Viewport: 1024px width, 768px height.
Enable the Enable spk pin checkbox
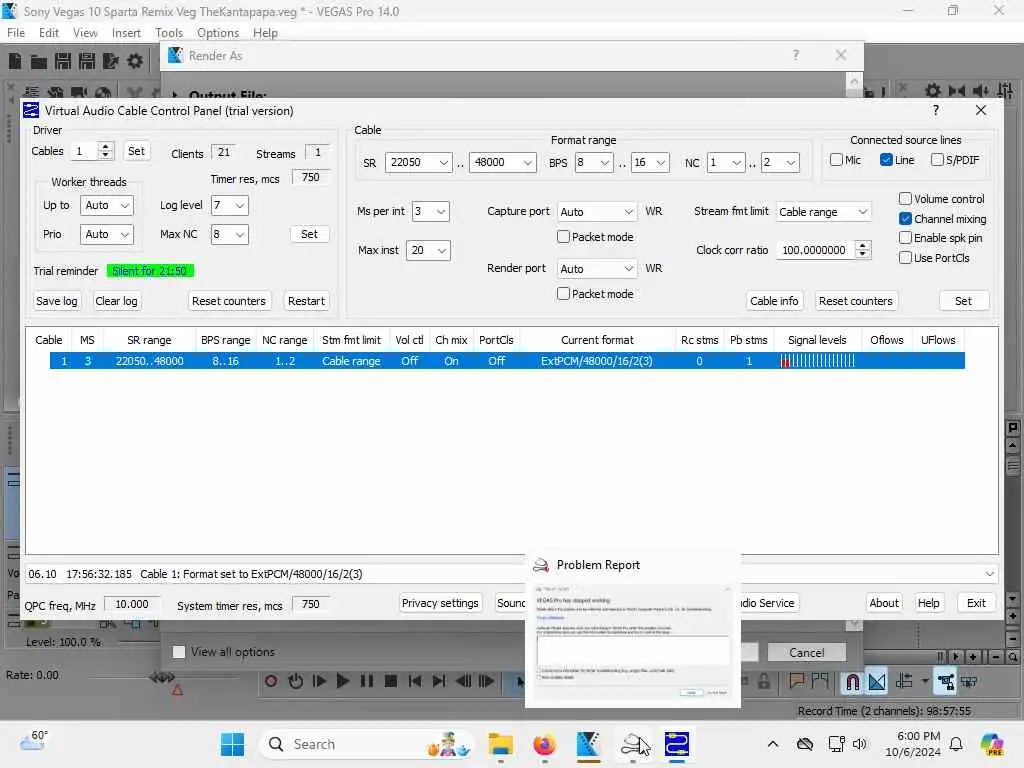905,238
